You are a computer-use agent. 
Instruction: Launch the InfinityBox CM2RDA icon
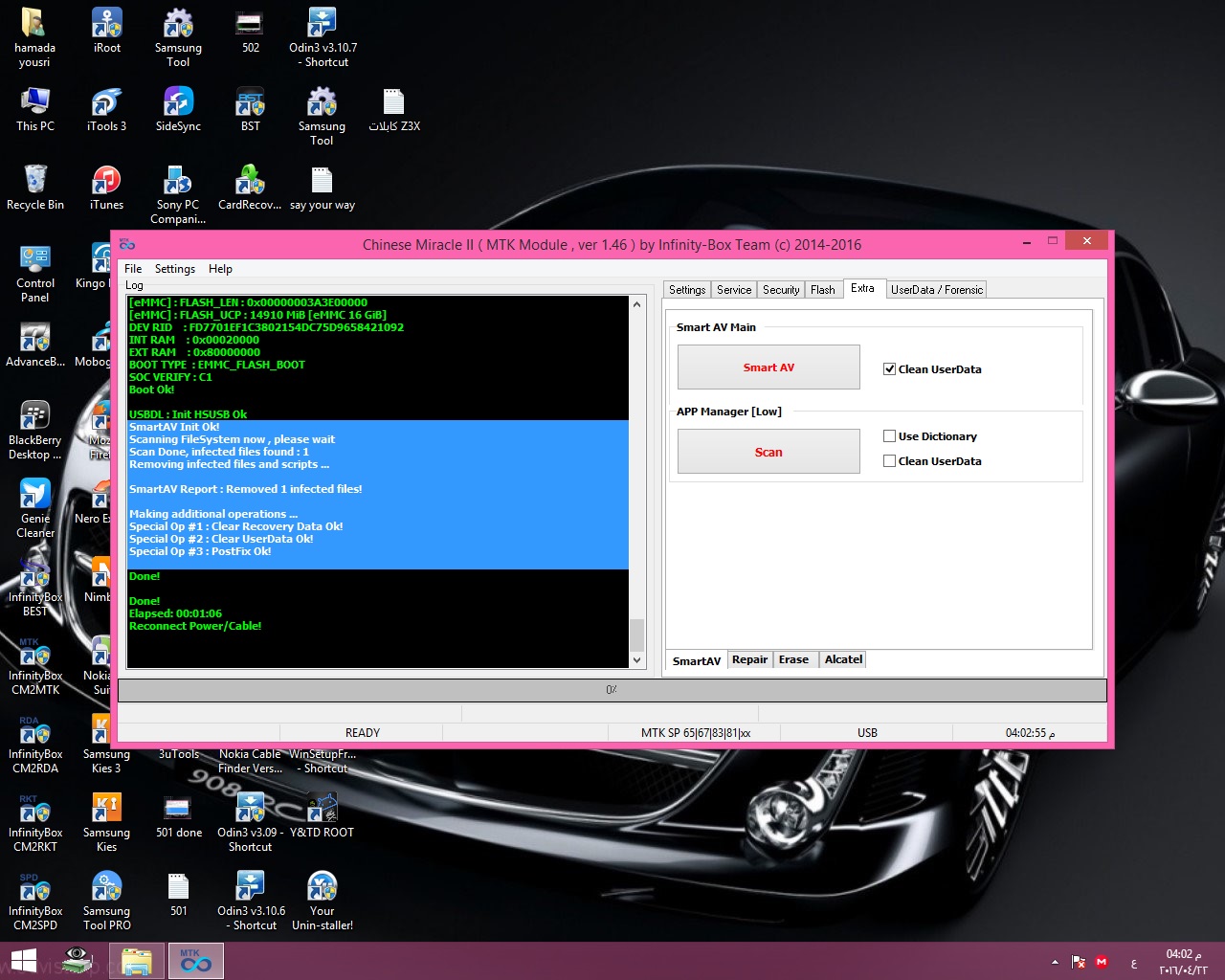pyautogui.click(x=34, y=744)
